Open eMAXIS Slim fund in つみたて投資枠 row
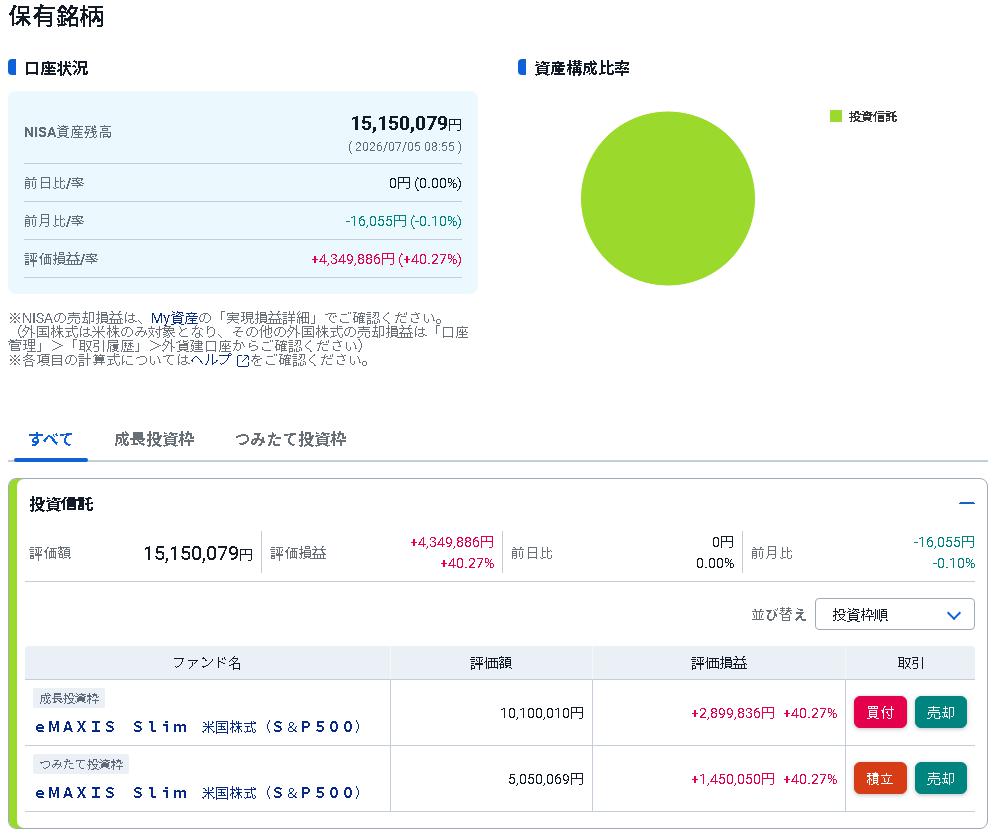This screenshot has width=993, height=834. [x=198, y=792]
